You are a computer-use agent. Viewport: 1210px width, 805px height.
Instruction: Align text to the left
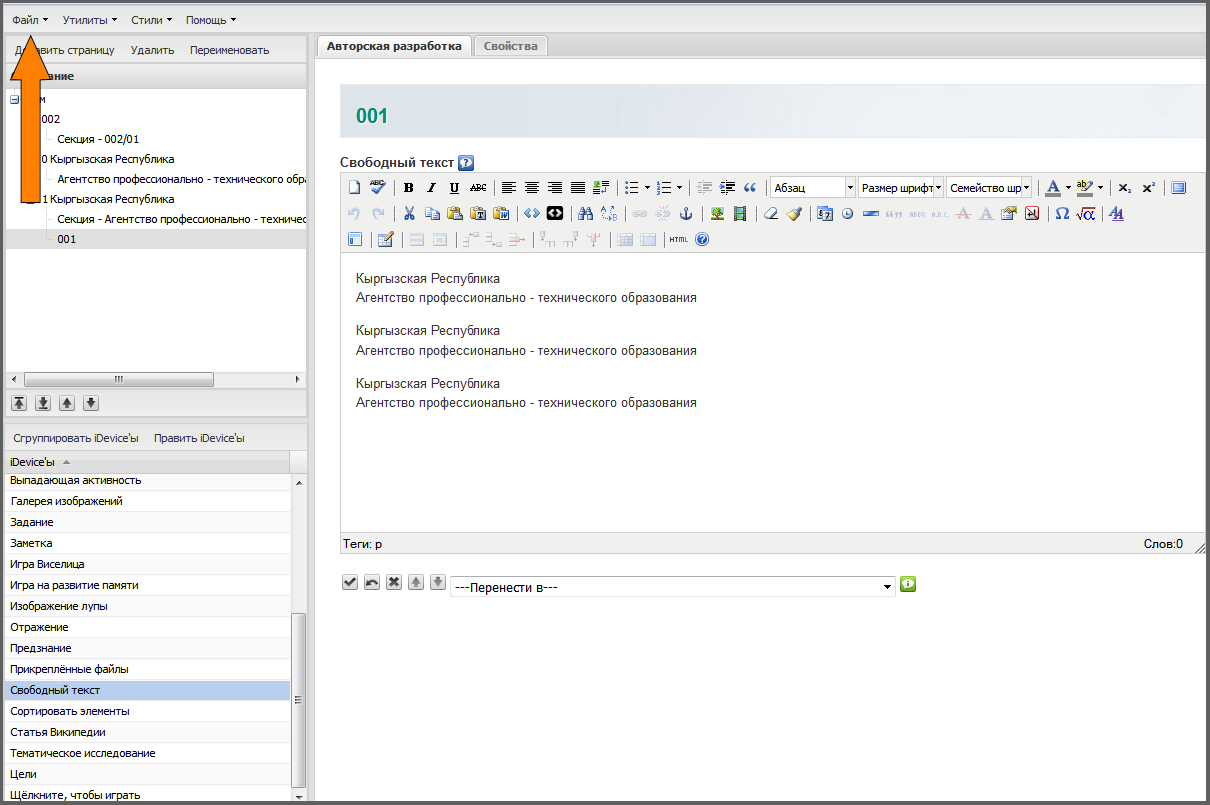[509, 188]
